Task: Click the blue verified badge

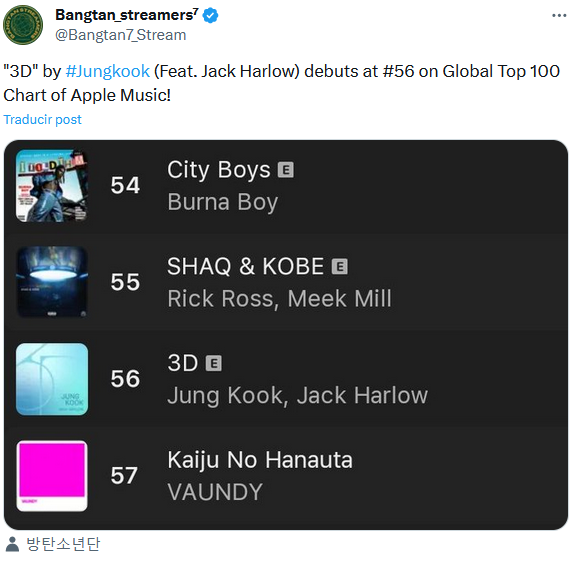Action: tap(210, 16)
